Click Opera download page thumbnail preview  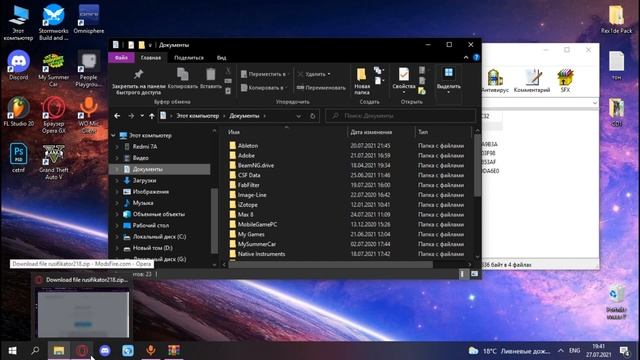click(83, 313)
